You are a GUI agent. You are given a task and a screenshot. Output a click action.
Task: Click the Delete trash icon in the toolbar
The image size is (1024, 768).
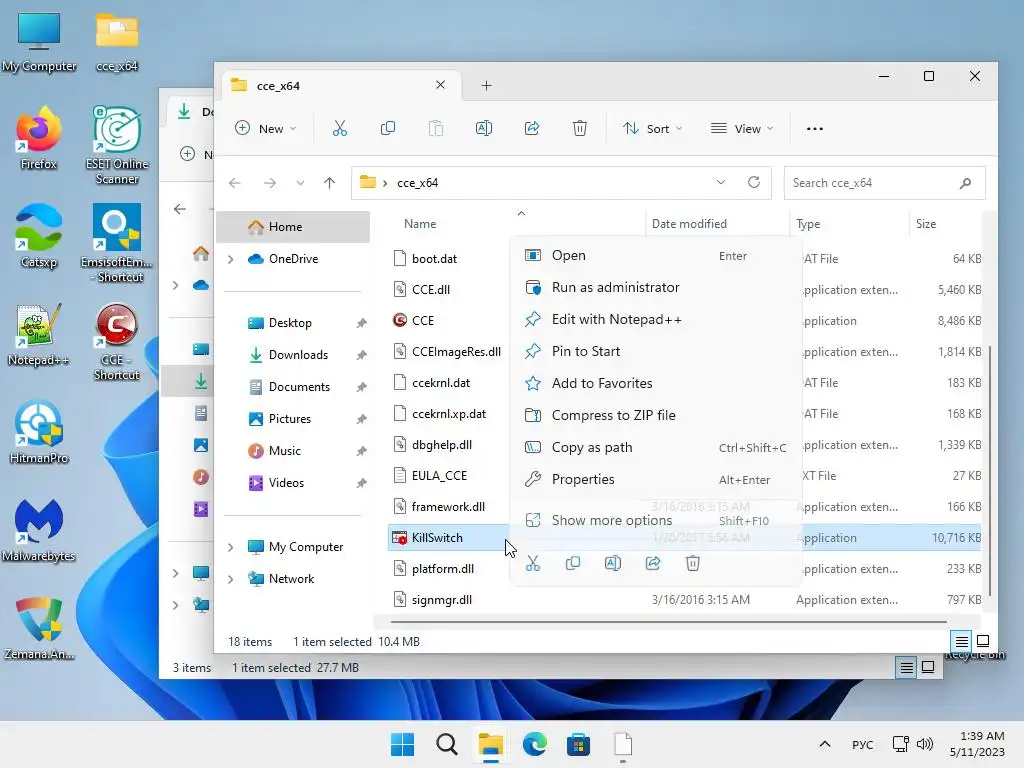click(x=579, y=129)
